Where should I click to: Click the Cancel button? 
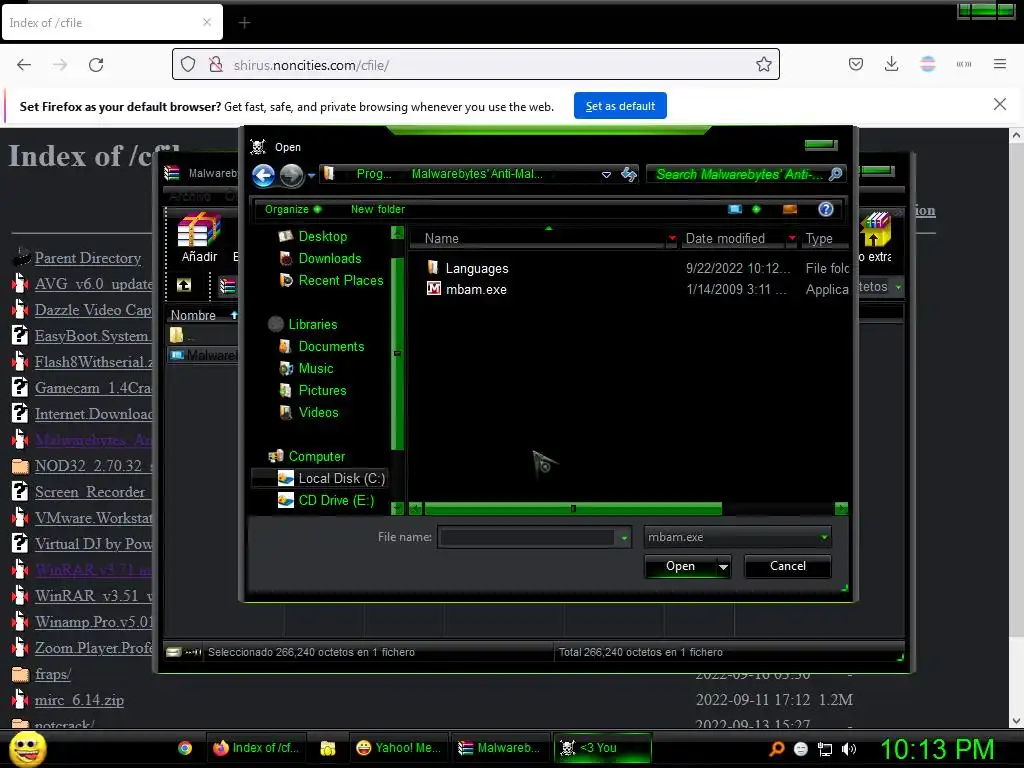(788, 566)
